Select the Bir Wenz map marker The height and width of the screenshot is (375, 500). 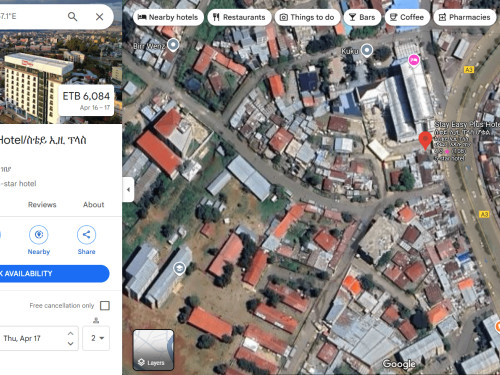point(173,44)
